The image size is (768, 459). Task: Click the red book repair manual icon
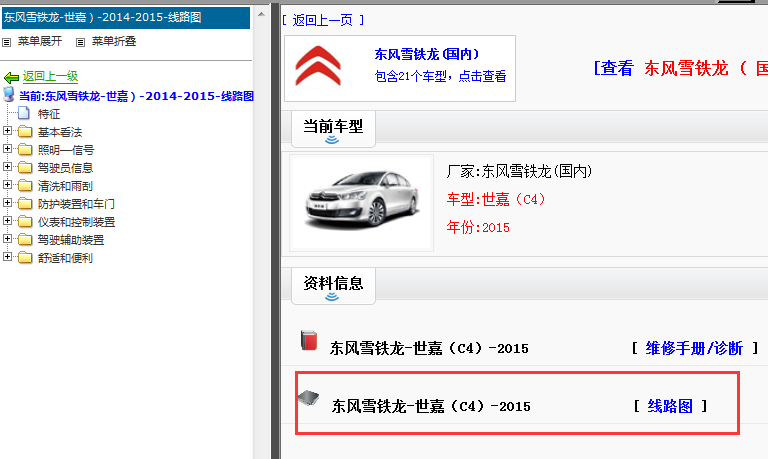[309, 340]
